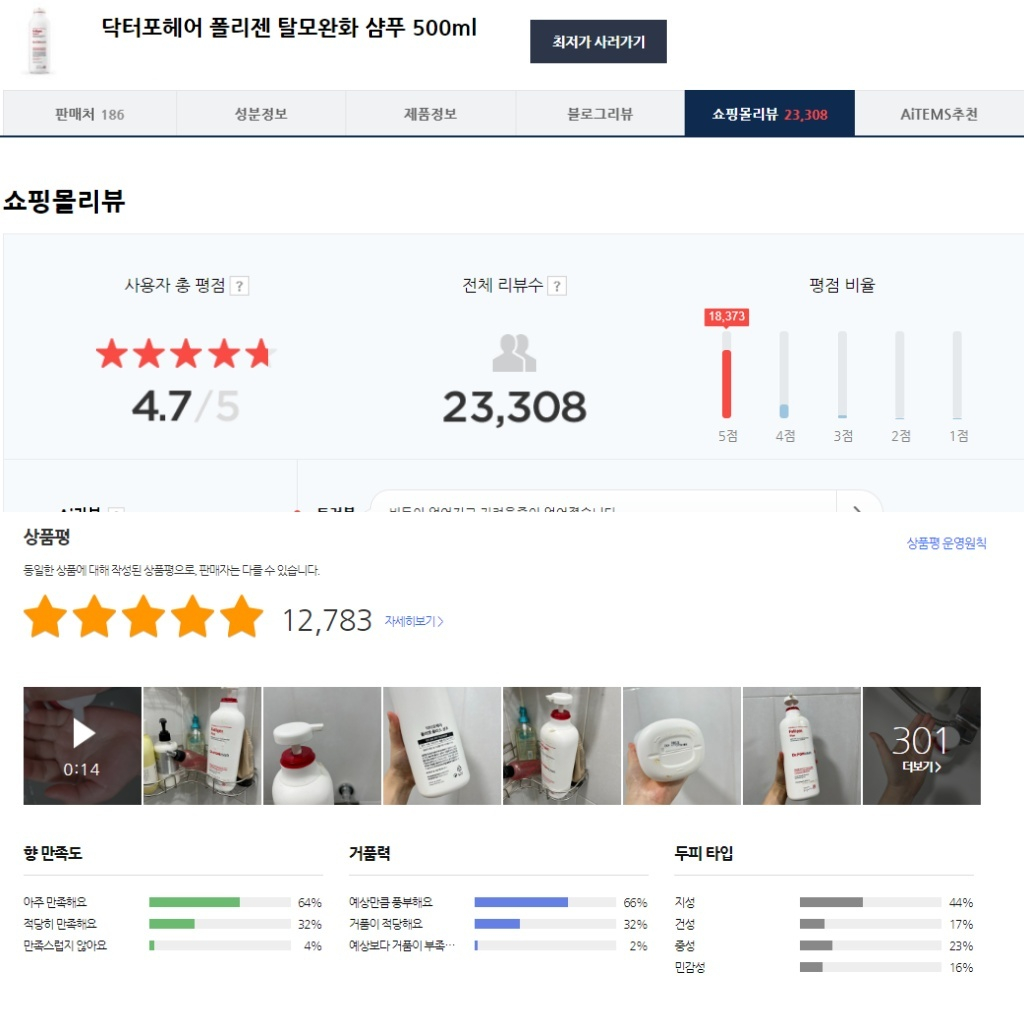Open the 성분정보 tab
The height and width of the screenshot is (1024, 1024).
tap(261, 114)
